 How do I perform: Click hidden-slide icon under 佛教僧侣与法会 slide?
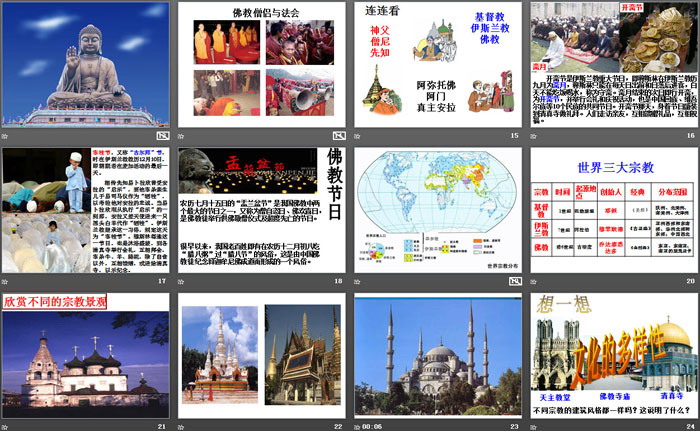pyautogui.click(x=338, y=135)
